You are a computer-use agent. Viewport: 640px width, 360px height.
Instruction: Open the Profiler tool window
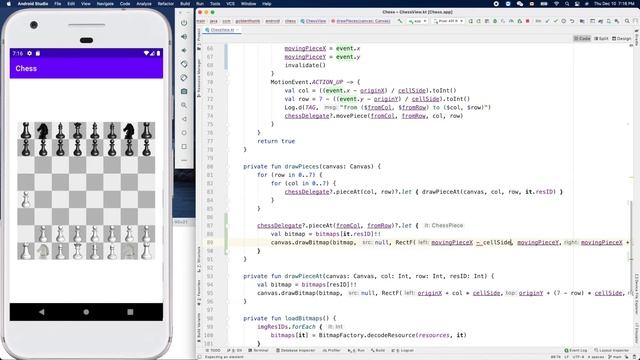pyautogui.click(x=331, y=350)
